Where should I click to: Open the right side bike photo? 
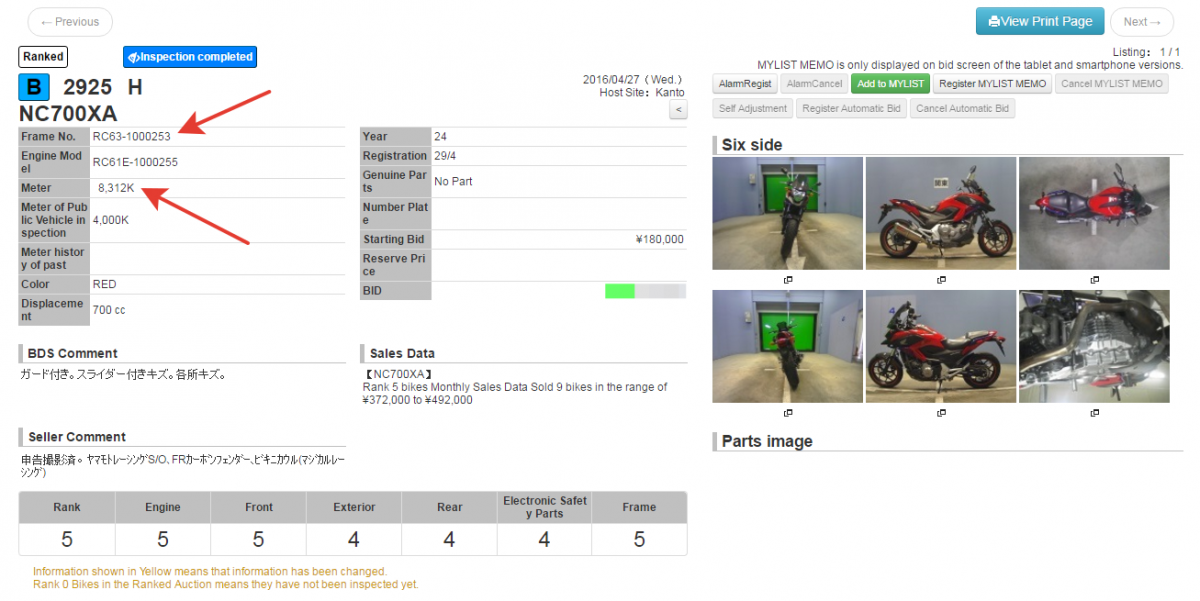pyautogui.click(x=941, y=213)
